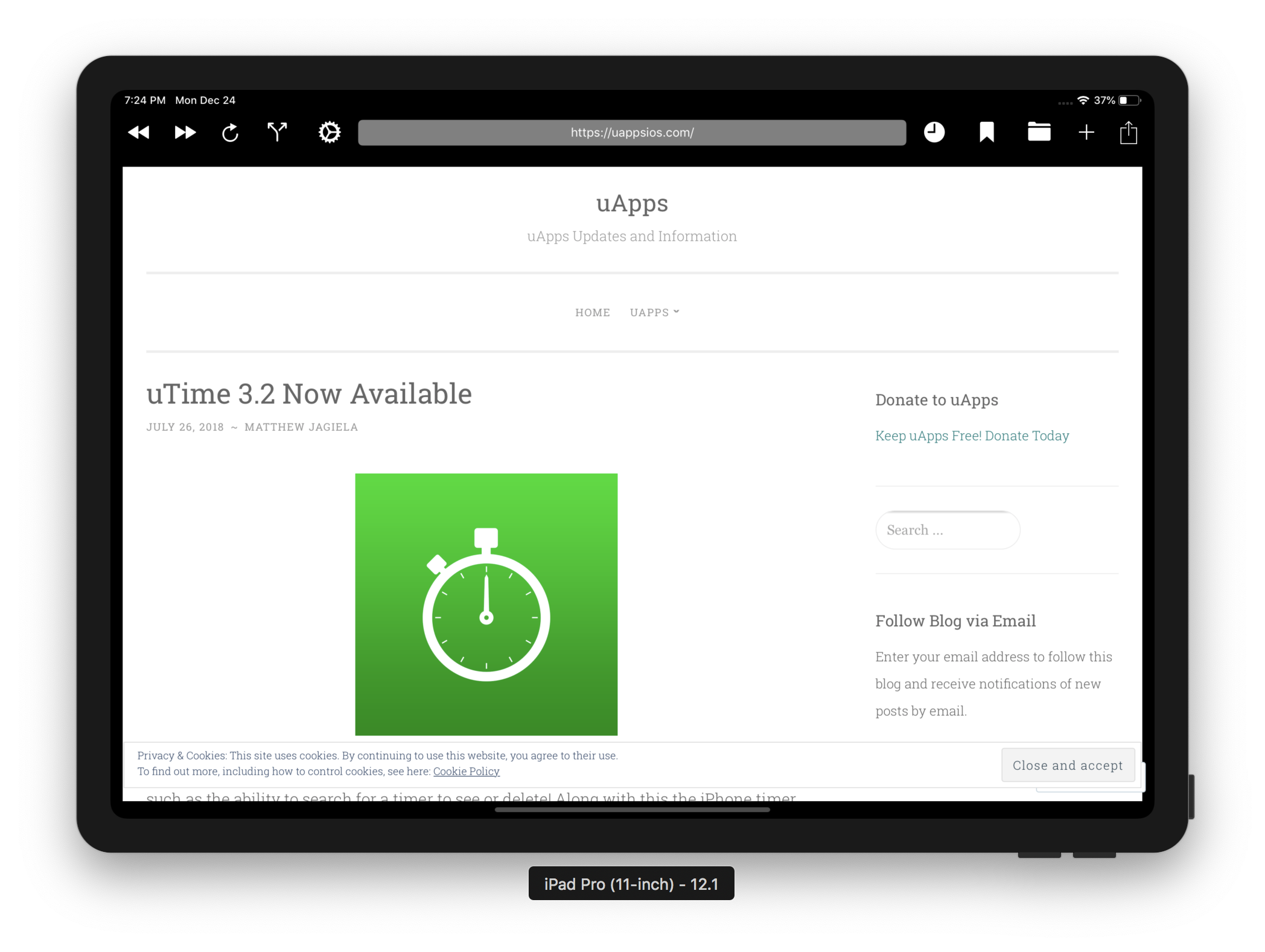Screen dimensions: 1265x952
Task: Tap the bookmark icon
Action: (x=987, y=133)
